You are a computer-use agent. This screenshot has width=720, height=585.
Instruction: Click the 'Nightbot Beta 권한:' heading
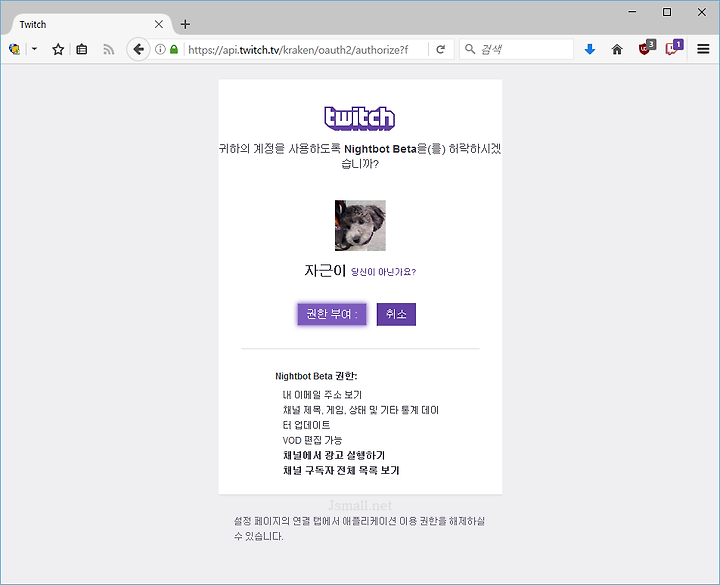tap(316, 376)
